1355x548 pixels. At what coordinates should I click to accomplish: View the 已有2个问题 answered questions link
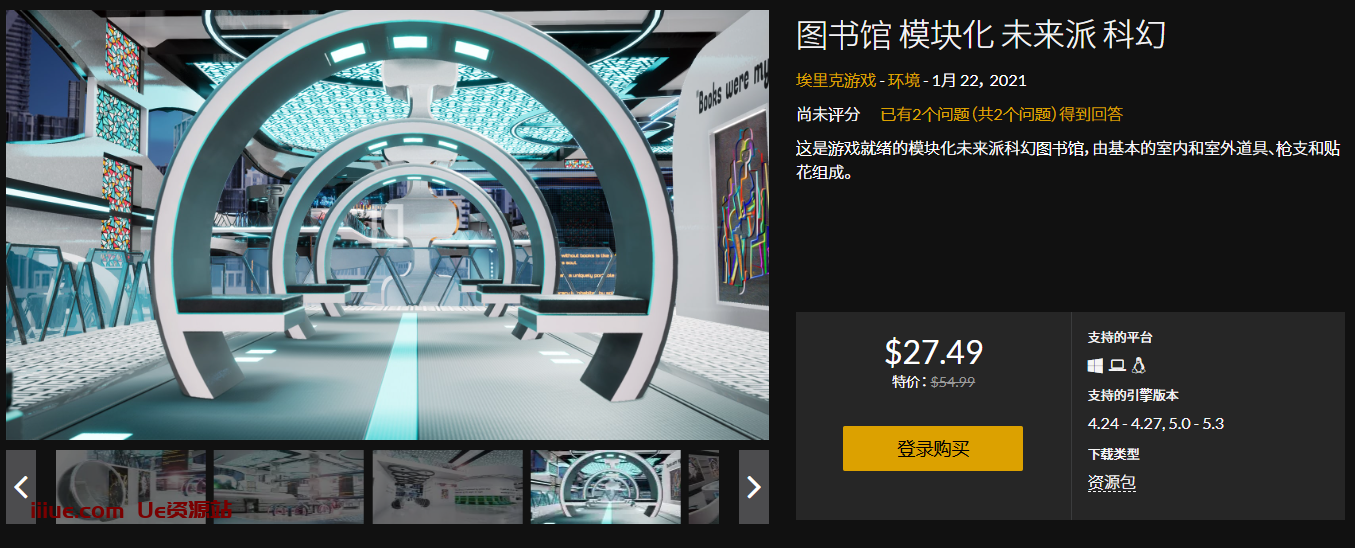tap(1001, 114)
